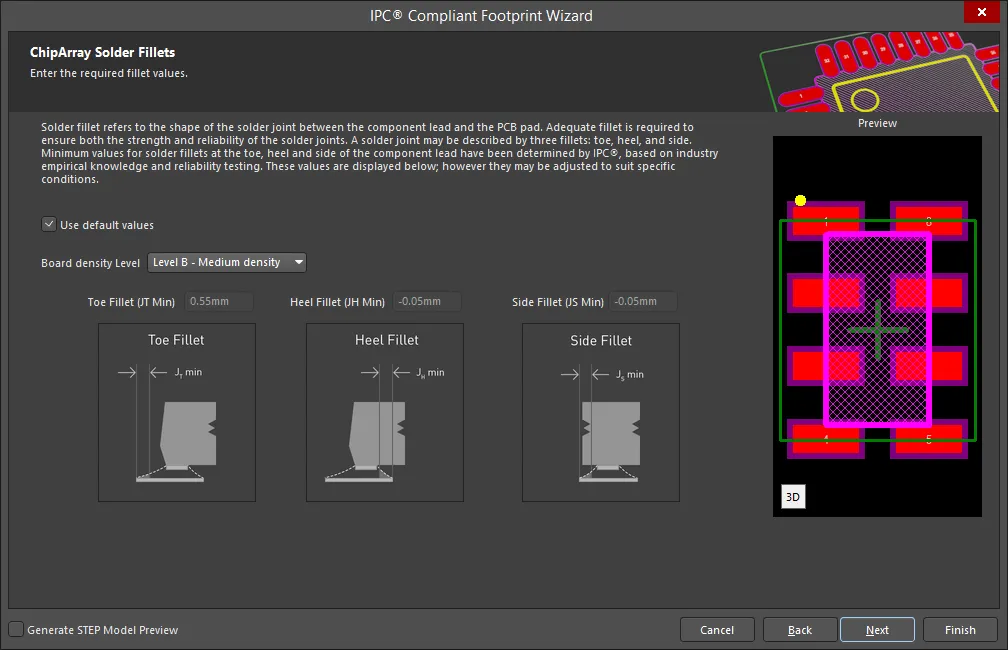Toggle the 3D preview button

[x=793, y=496]
